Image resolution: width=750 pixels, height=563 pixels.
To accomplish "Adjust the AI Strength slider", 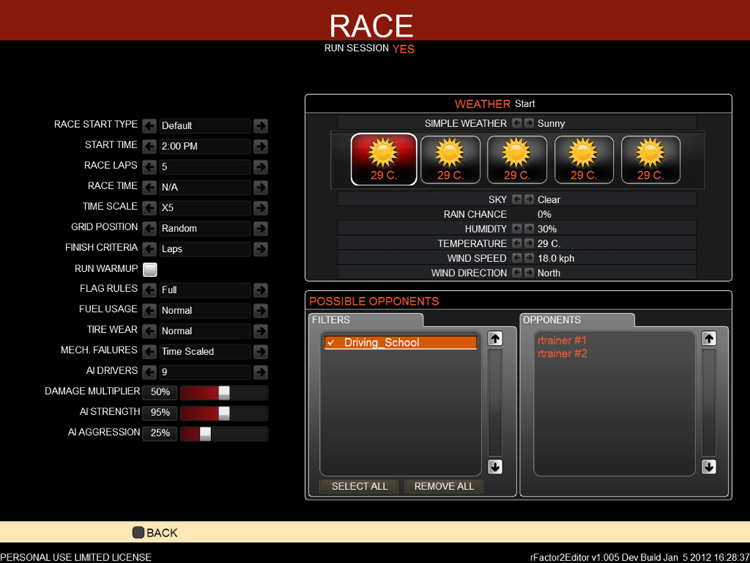I will point(223,413).
